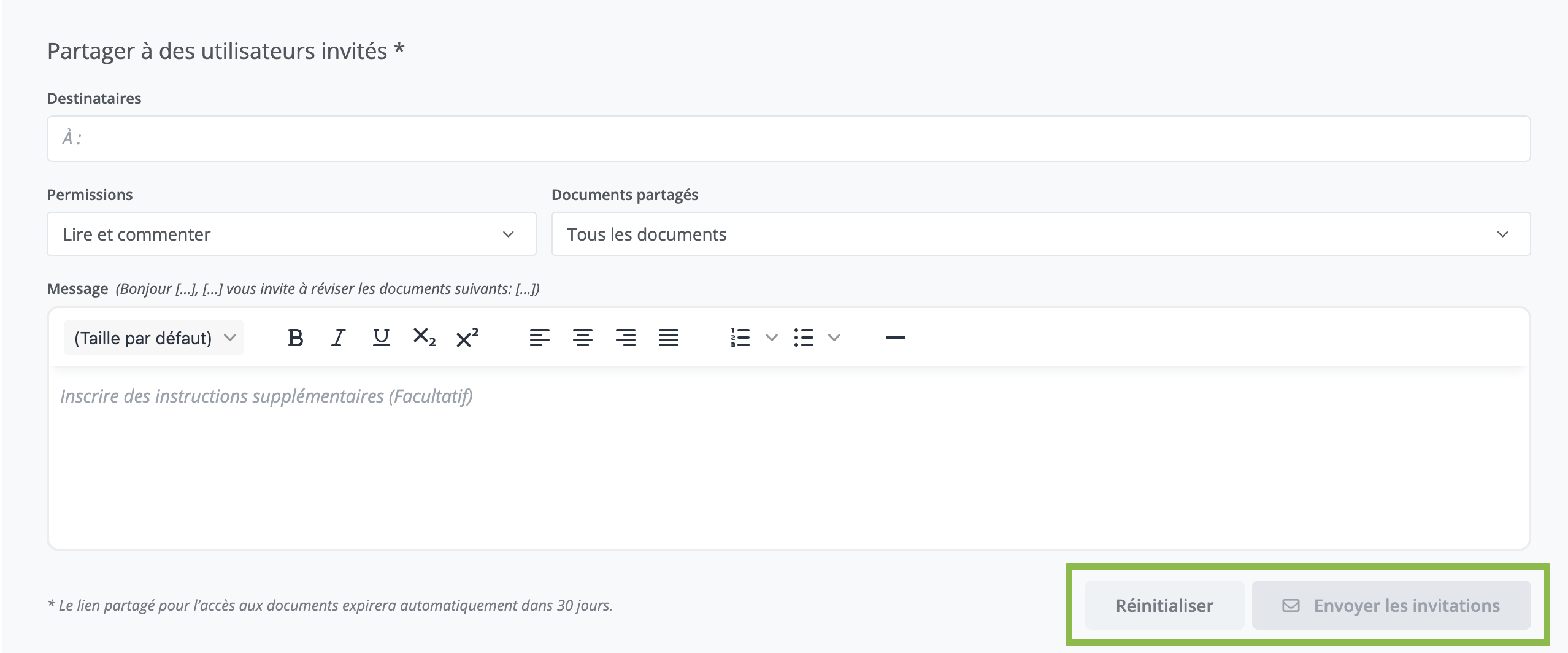Apply bold formatting to message

295,338
